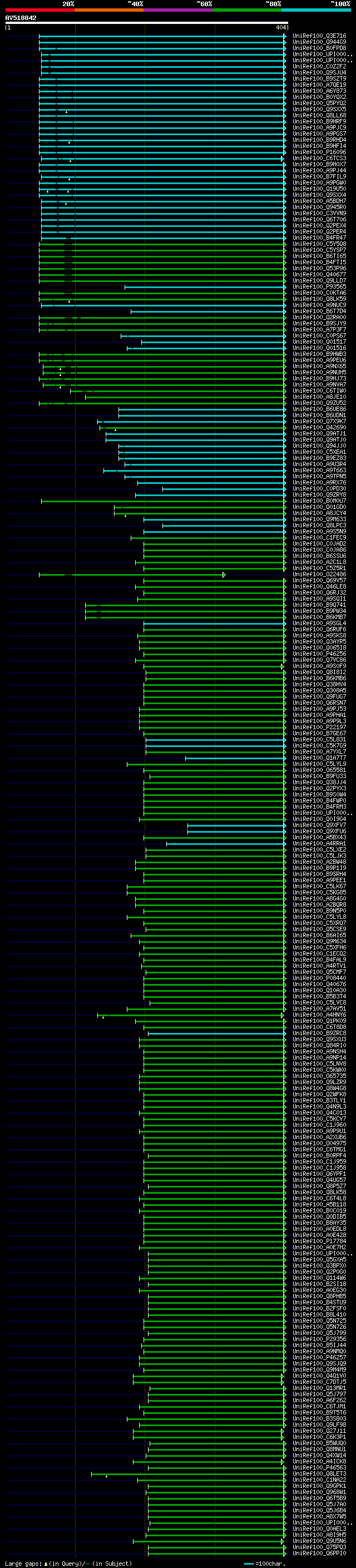Screen dimensions: 356x1568
Task: Click the cyan ~100% identity legend bar
Action: click(x=317, y=10)
